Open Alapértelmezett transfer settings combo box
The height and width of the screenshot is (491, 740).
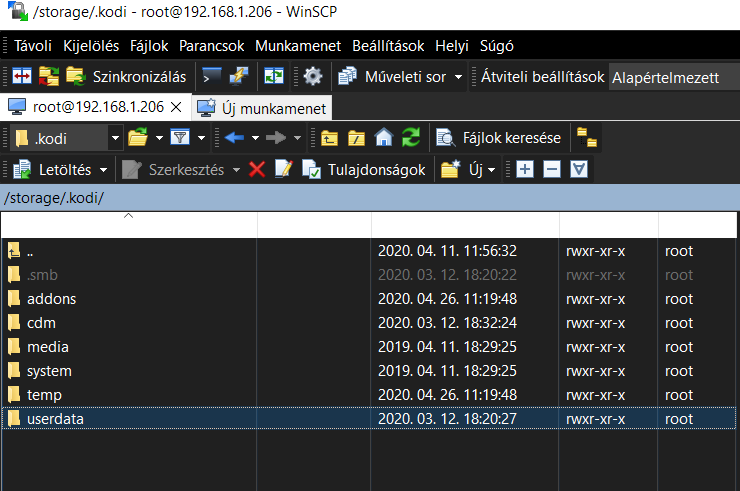click(x=675, y=77)
